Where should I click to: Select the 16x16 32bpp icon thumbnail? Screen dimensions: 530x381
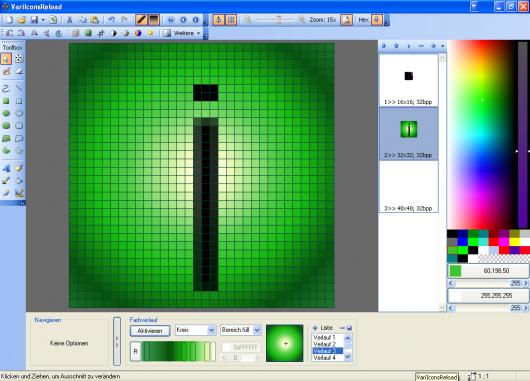click(x=408, y=80)
